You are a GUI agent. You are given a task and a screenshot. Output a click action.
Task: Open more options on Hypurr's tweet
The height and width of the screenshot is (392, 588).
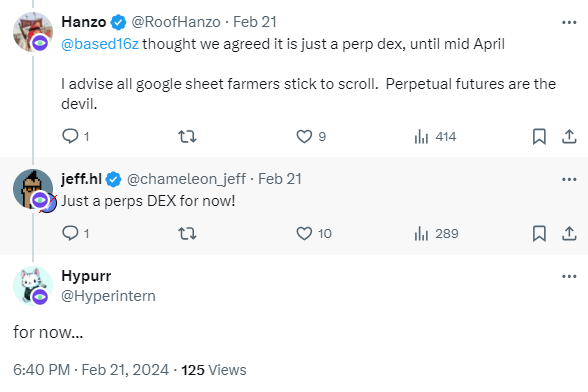click(x=569, y=276)
